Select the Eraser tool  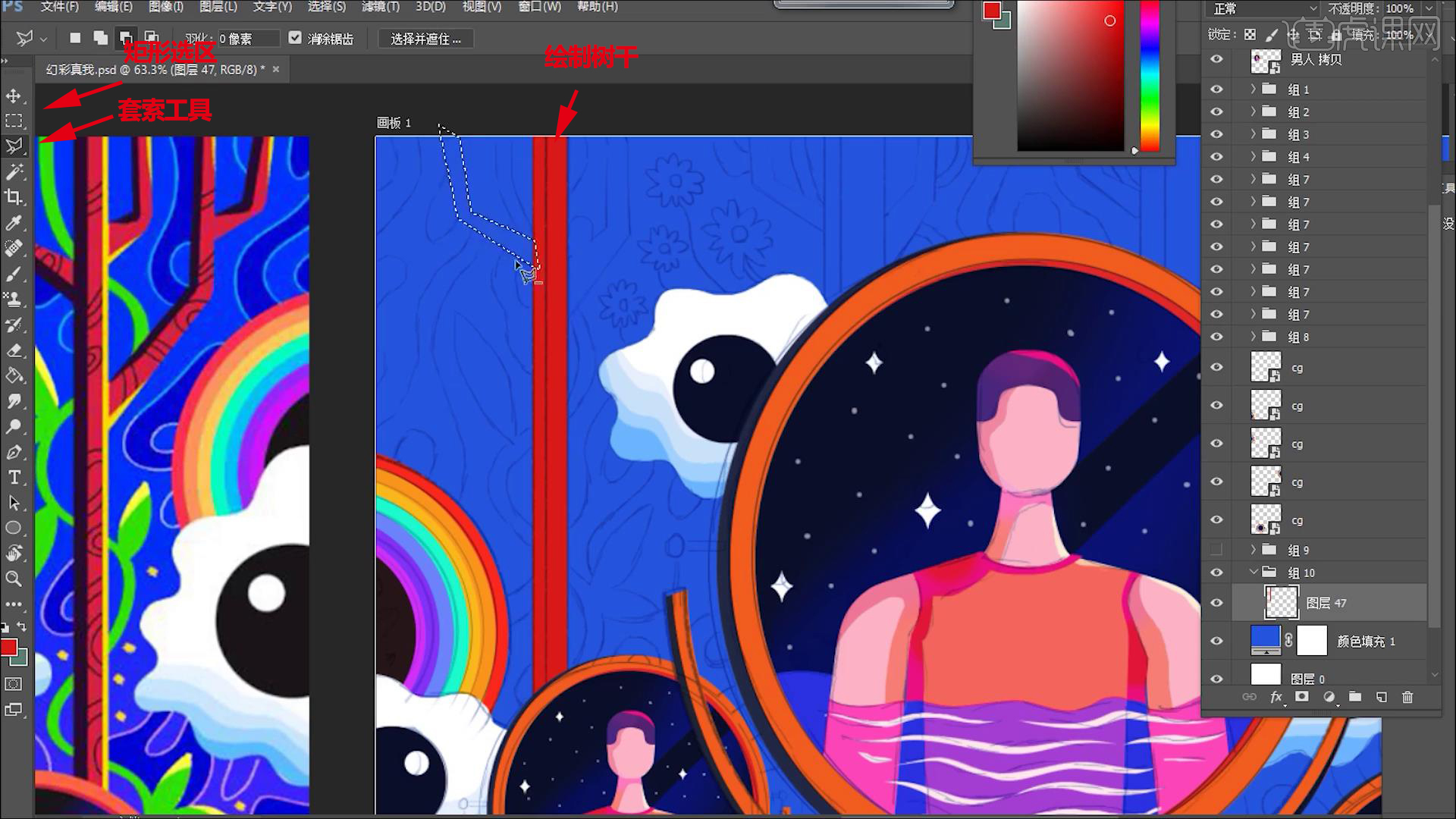tap(14, 350)
